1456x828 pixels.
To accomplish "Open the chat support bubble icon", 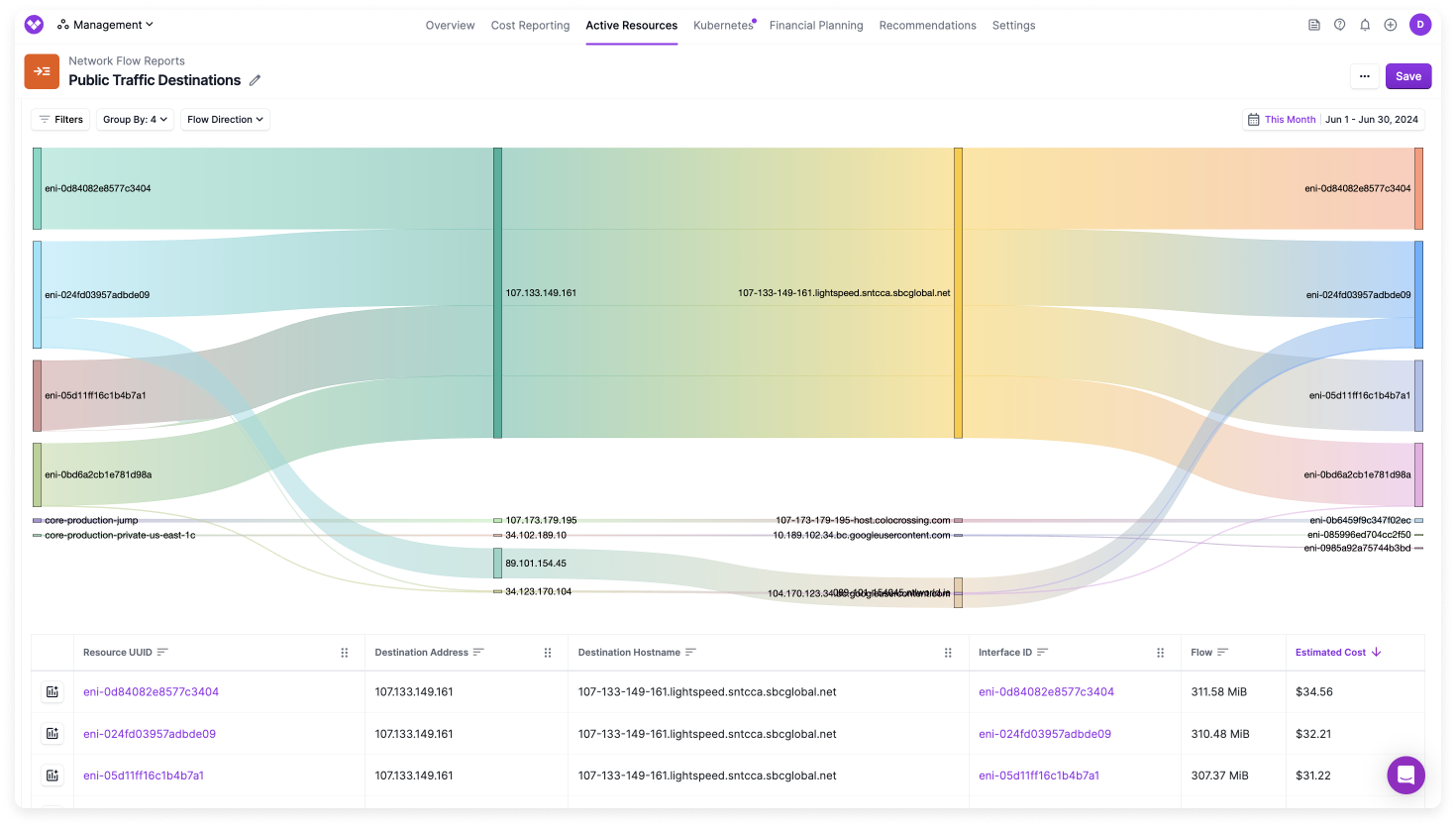I will [1405, 776].
